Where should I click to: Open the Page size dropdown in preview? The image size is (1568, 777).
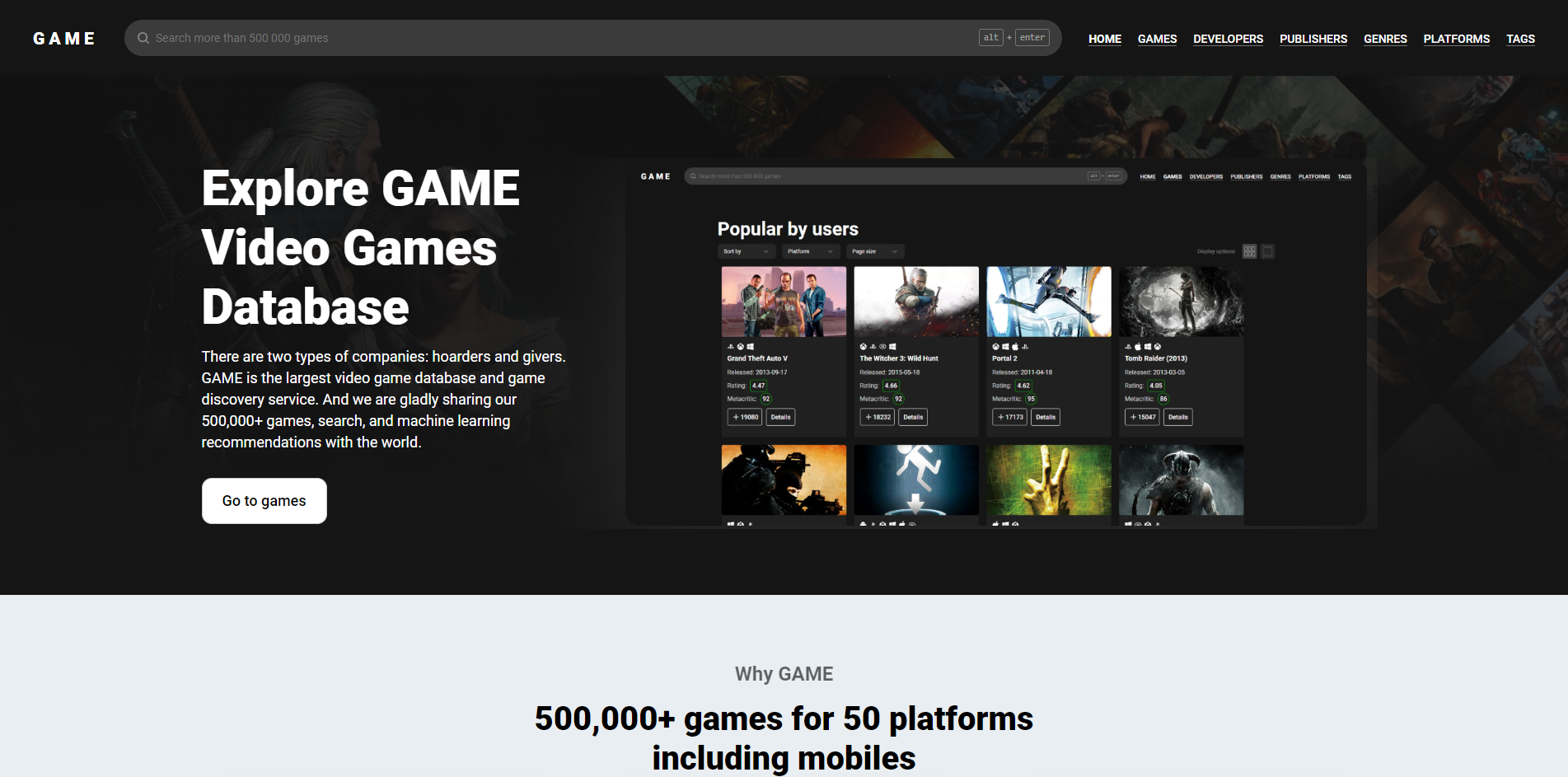pyautogui.click(x=875, y=251)
